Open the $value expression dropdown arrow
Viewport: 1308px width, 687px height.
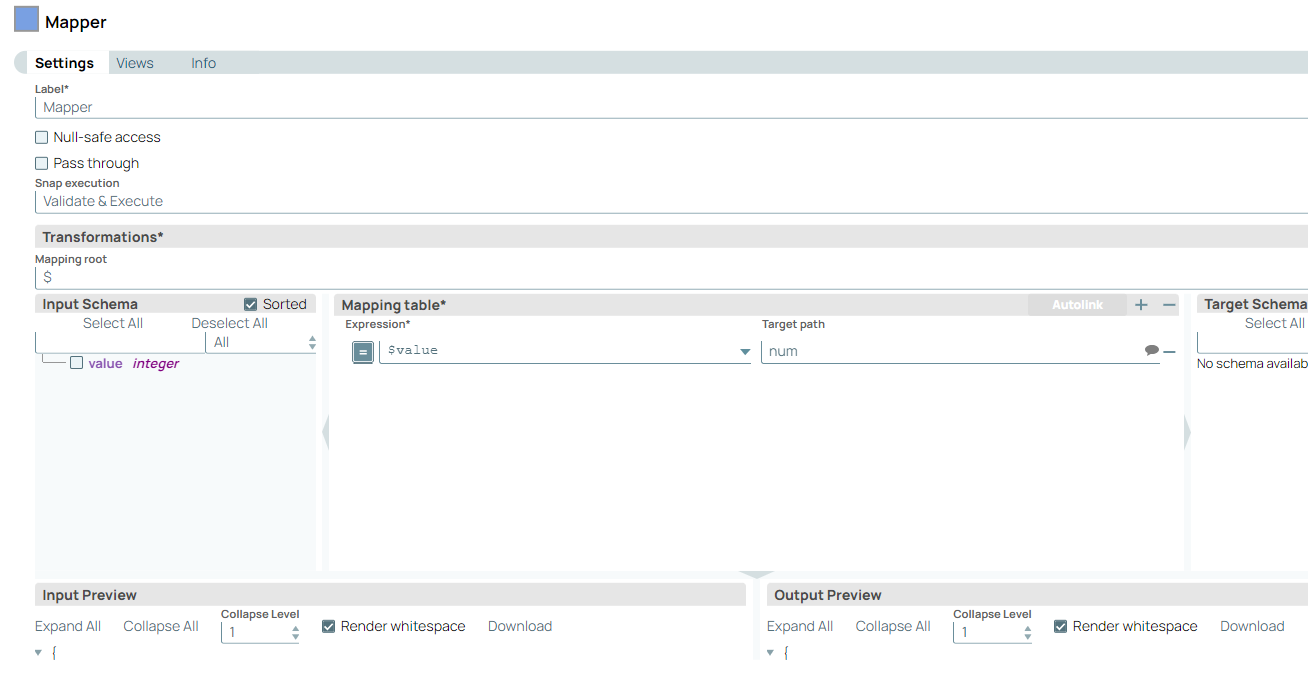pyautogui.click(x=745, y=352)
